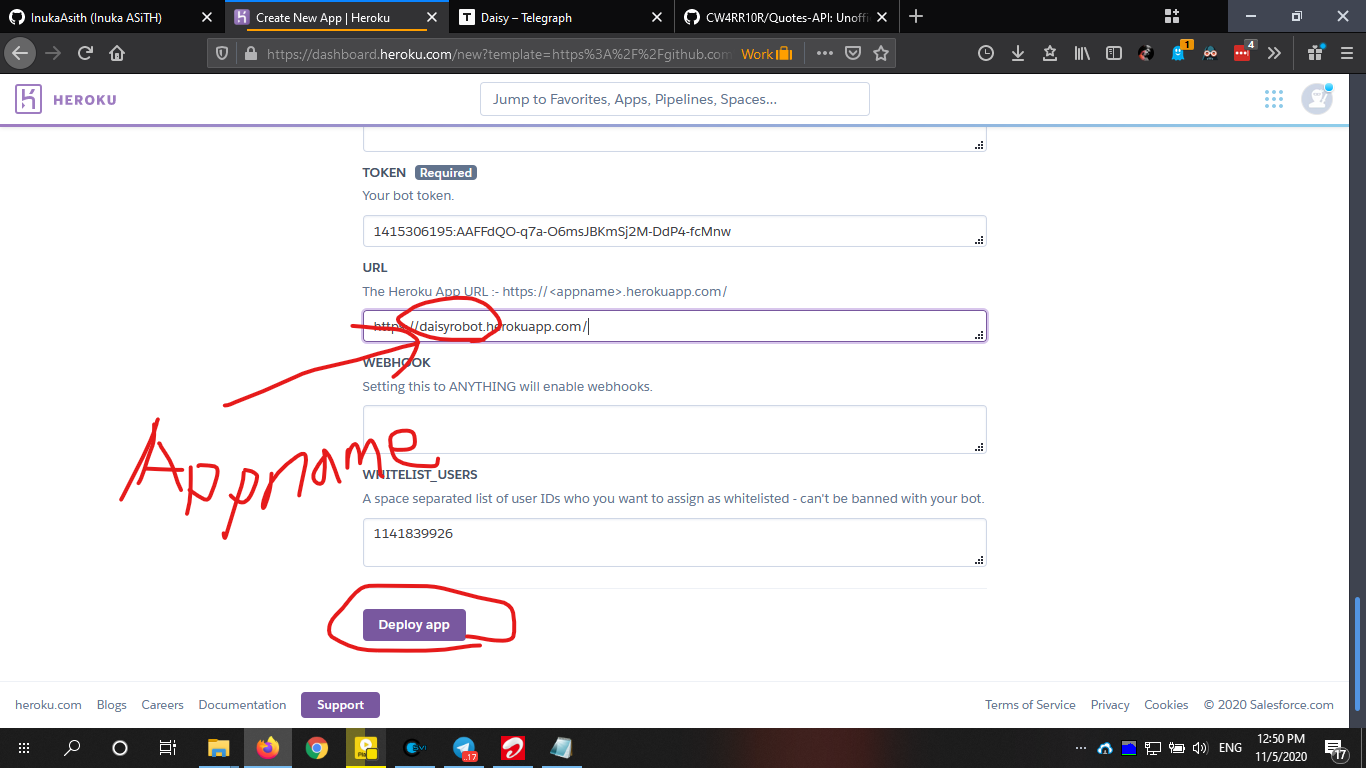Open the Ghostery extension with badge 1

(x=1179, y=52)
